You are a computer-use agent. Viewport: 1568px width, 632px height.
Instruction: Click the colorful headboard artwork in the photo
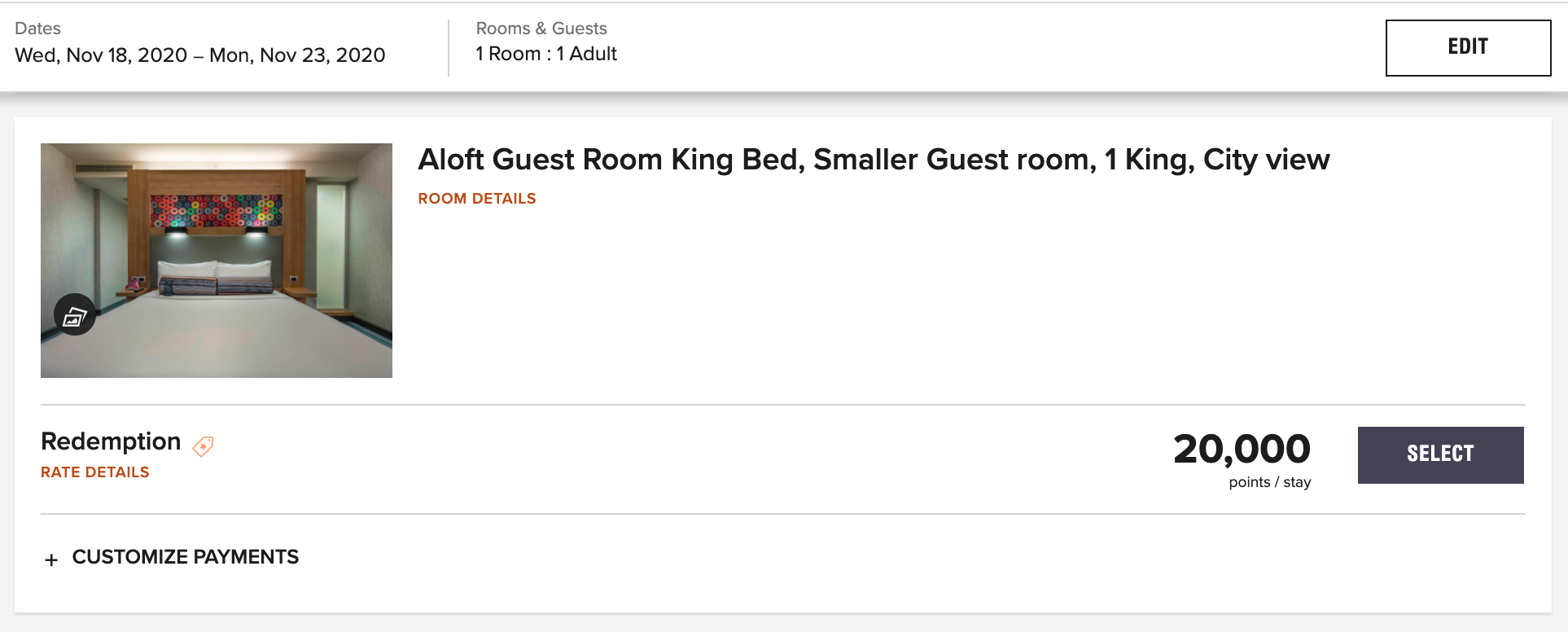pyautogui.click(x=217, y=210)
